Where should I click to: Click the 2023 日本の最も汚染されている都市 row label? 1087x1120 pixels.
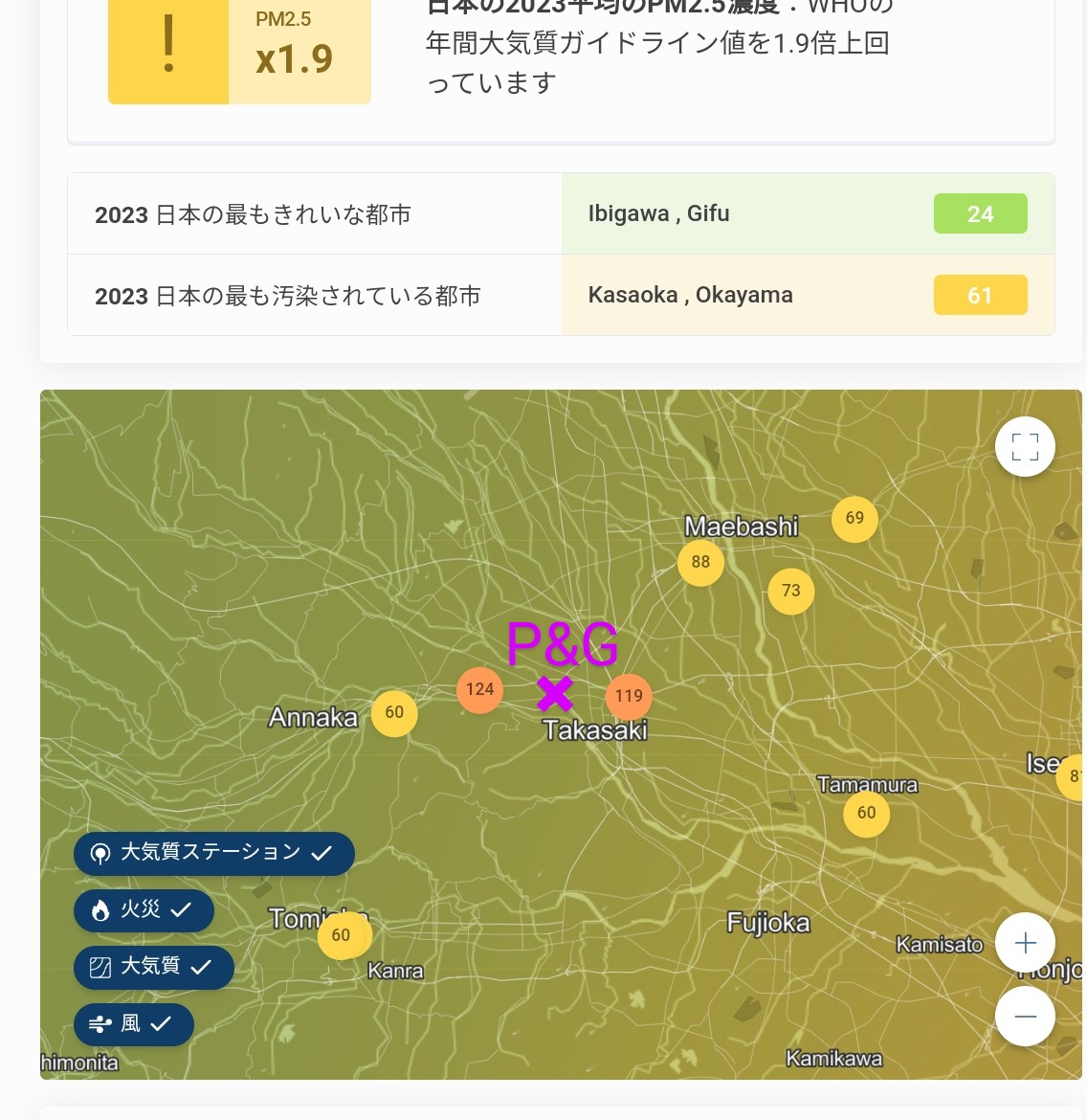coord(288,296)
